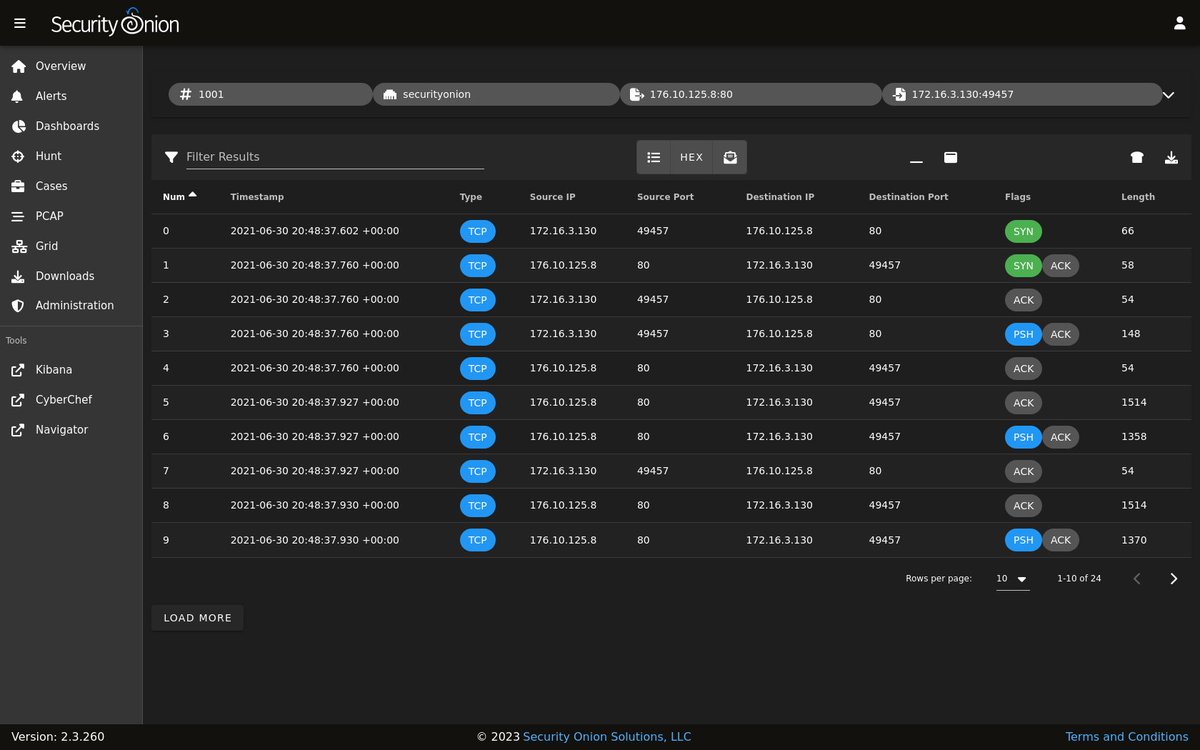Open the Terms and Conditions link
Image resolution: width=1200 pixels, height=750 pixels.
pos(1126,736)
